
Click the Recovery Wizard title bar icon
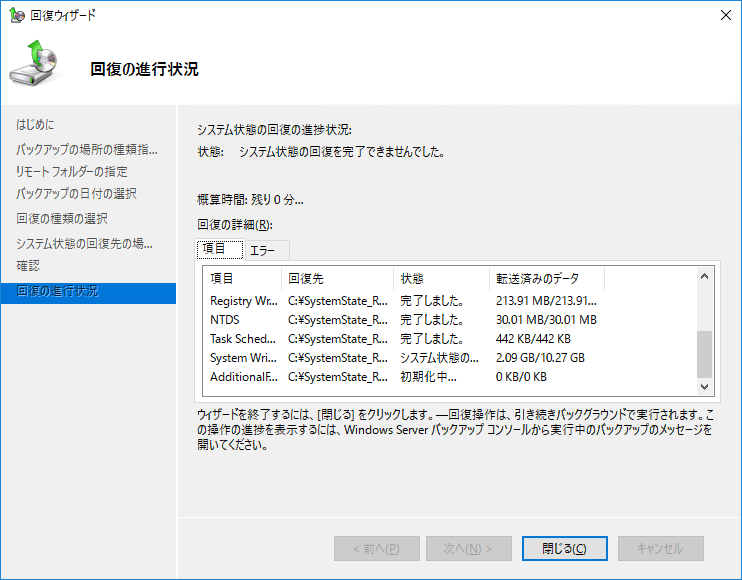click(x=17, y=15)
